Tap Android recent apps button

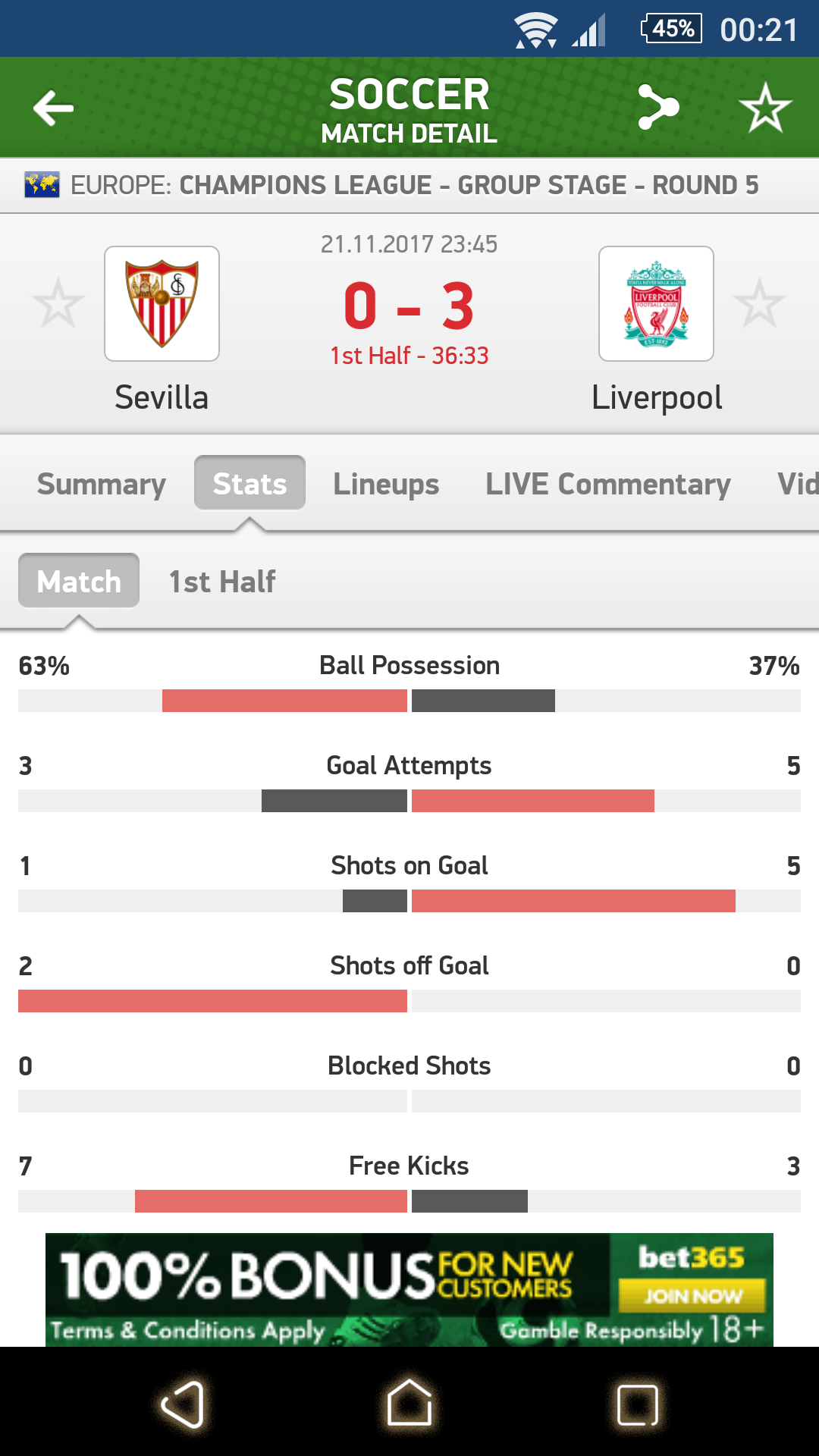[x=637, y=1404]
